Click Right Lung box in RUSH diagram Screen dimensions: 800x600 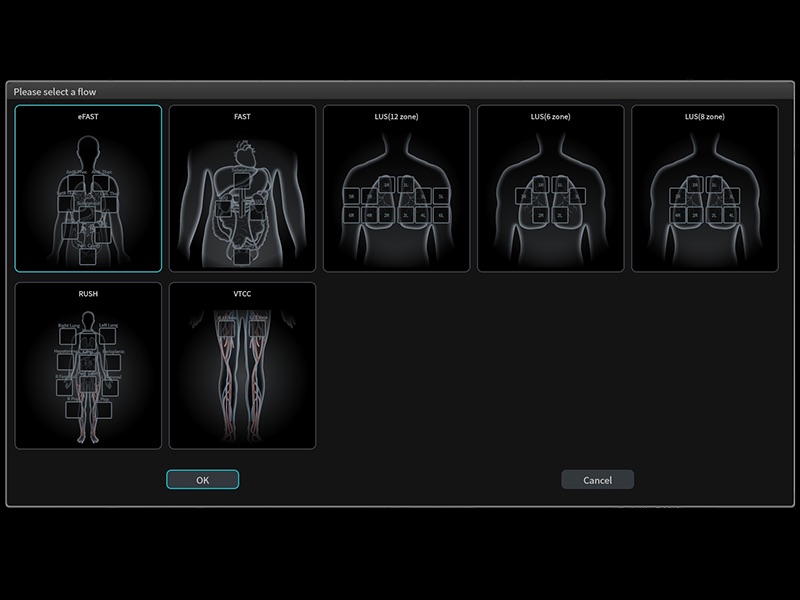pyautogui.click(x=69, y=337)
